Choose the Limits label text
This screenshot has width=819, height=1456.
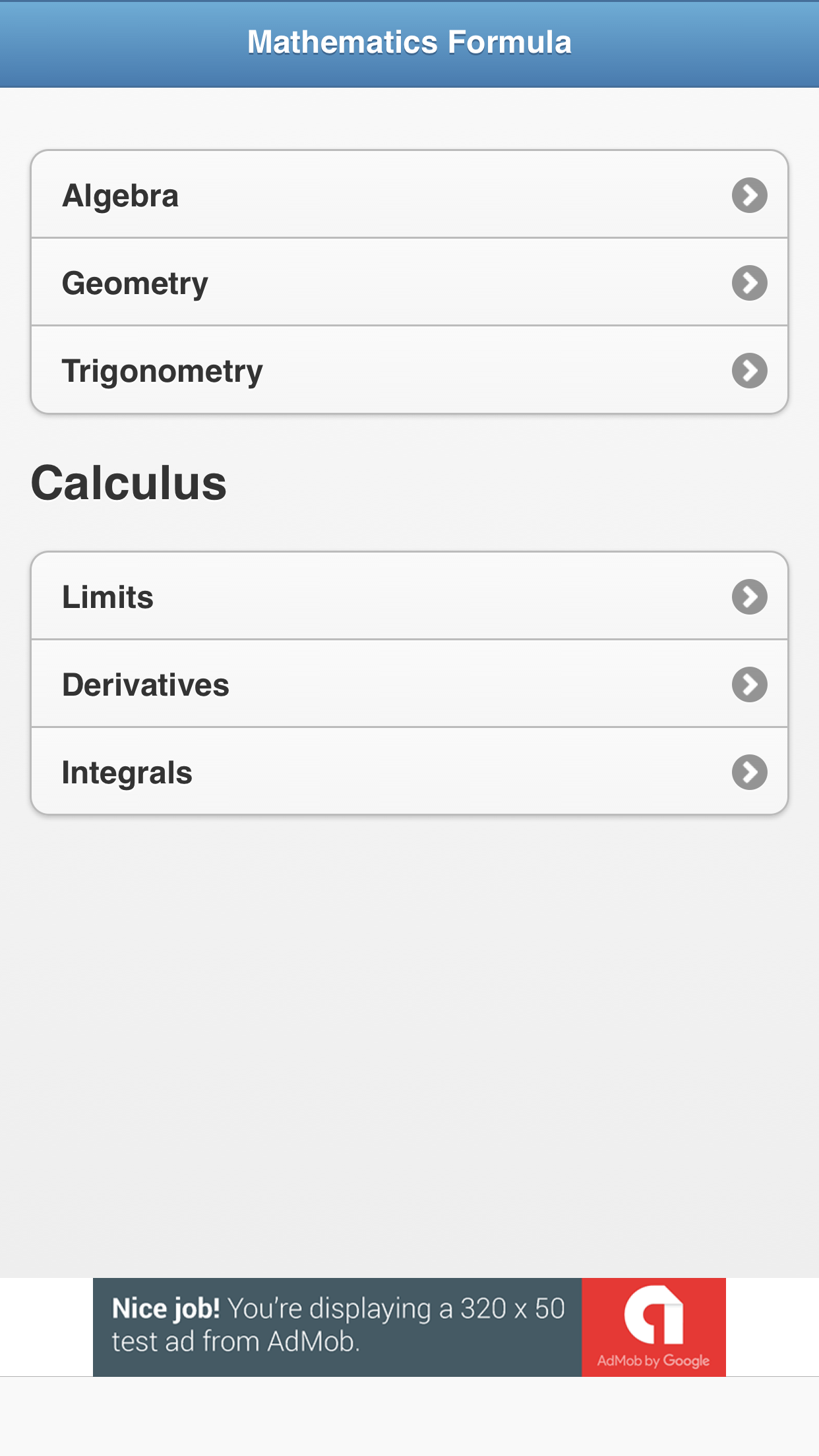[x=107, y=597]
